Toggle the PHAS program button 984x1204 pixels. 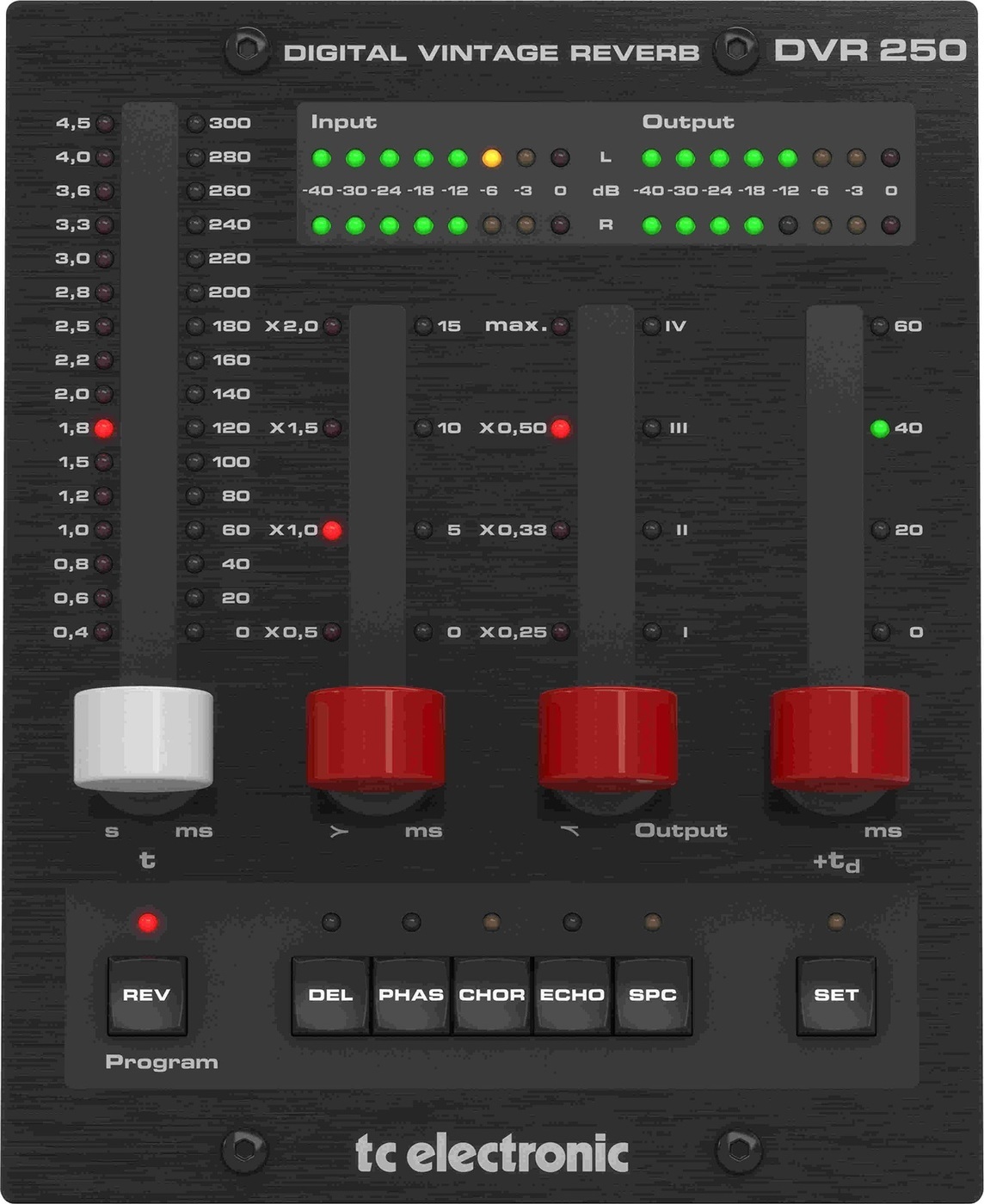tap(411, 995)
